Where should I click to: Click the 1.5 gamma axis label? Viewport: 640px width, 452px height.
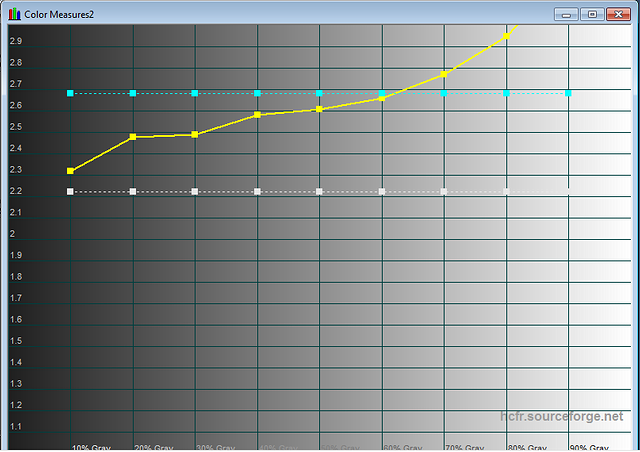[16, 341]
